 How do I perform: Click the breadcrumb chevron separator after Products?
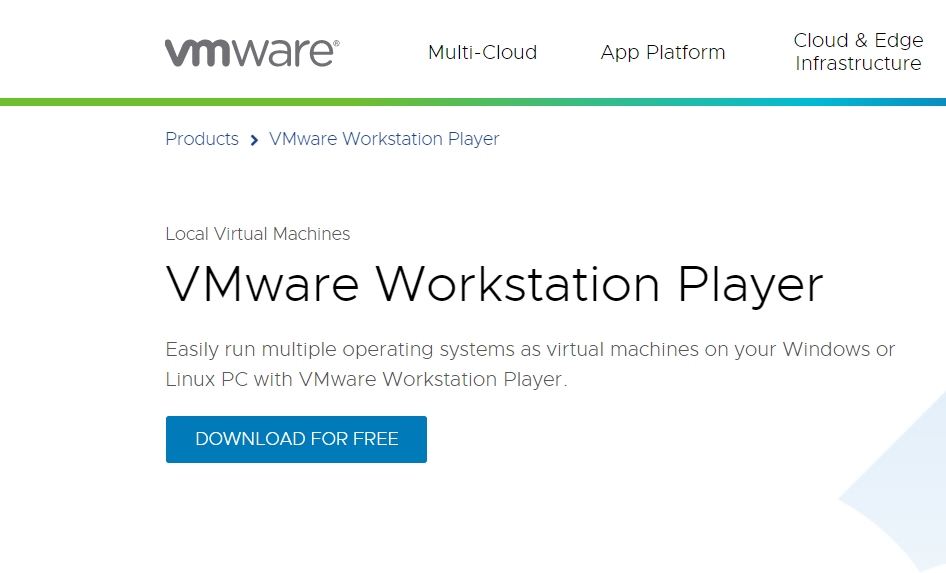254,141
